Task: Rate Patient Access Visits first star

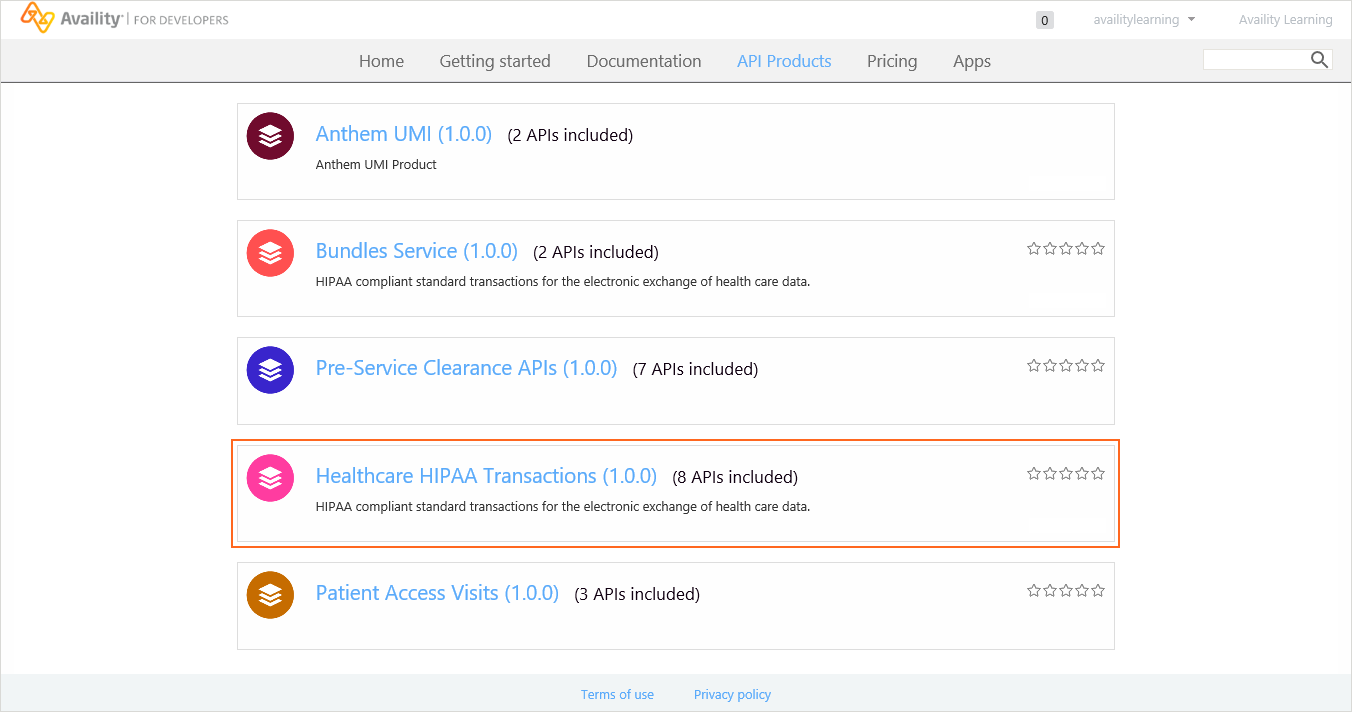Action: (1034, 591)
